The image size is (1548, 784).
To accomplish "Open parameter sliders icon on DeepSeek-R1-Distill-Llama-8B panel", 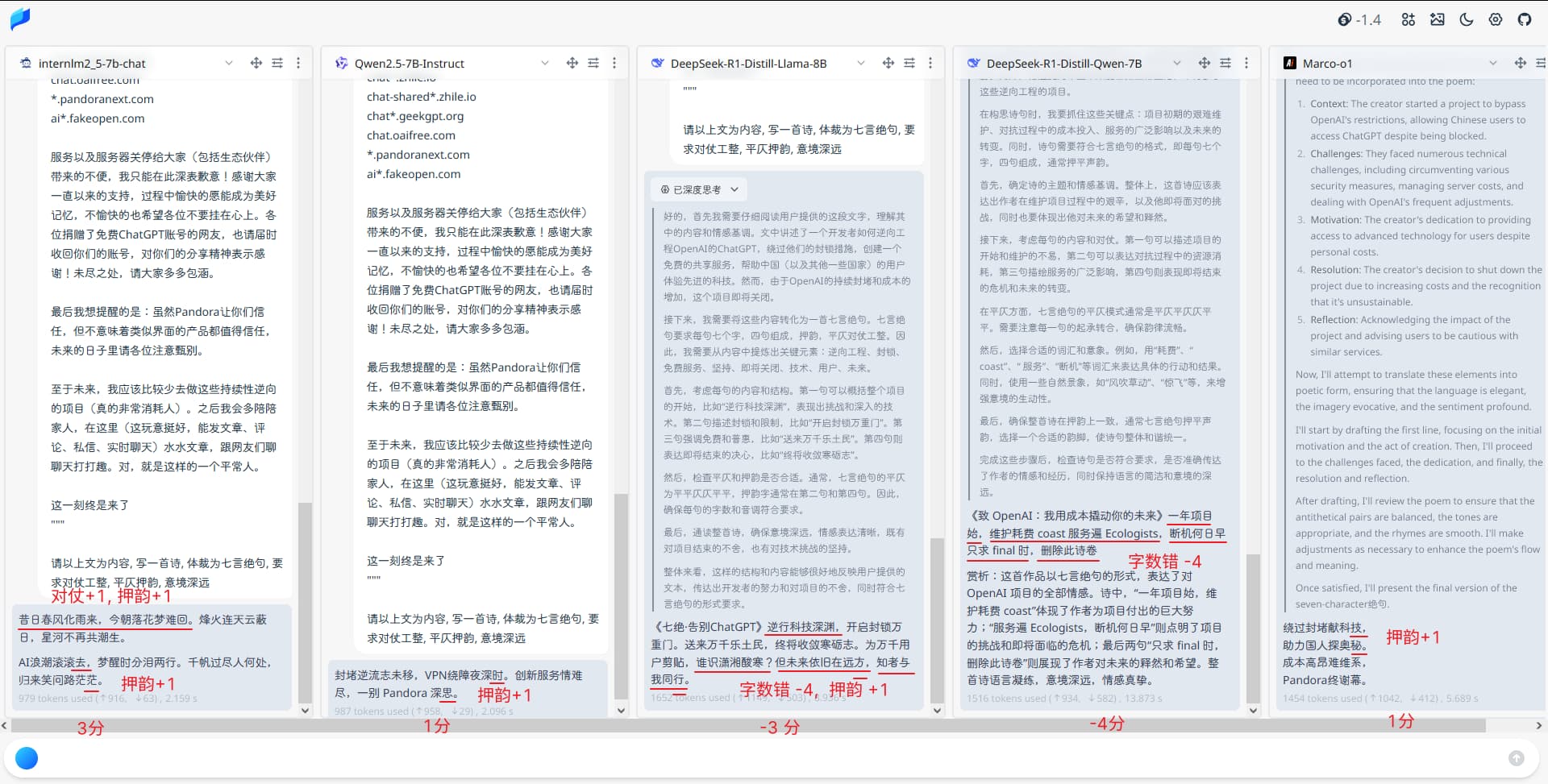I will click(x=909, y=63).
